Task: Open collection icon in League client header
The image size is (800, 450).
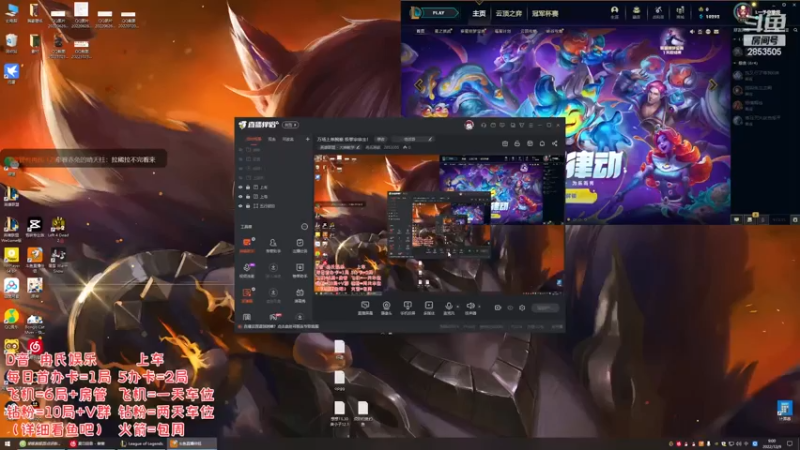Action: [x=636, y=12]
